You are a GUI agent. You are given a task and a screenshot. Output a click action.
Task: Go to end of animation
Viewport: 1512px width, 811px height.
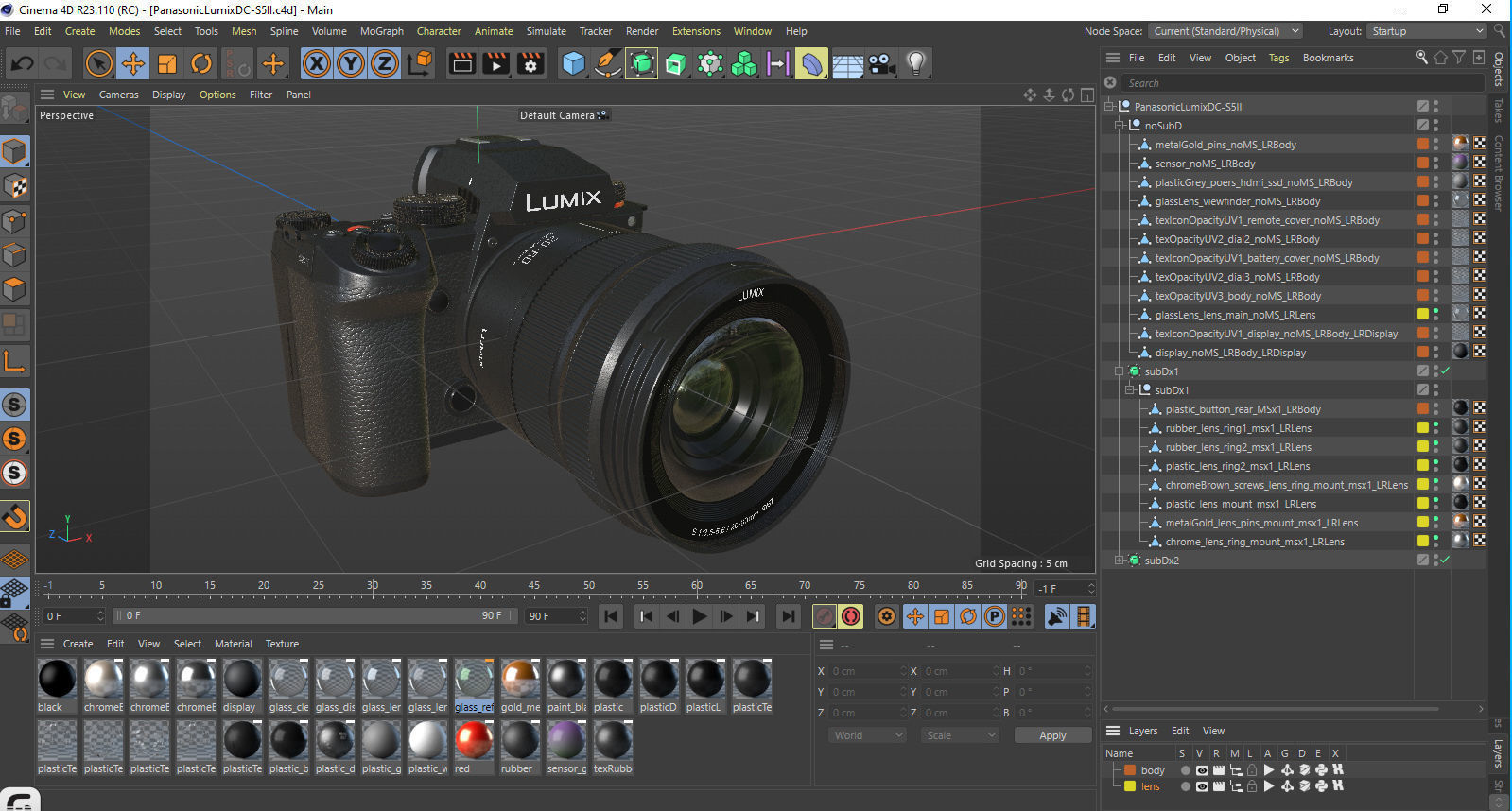pyautogui.click(x=787, y=616)
